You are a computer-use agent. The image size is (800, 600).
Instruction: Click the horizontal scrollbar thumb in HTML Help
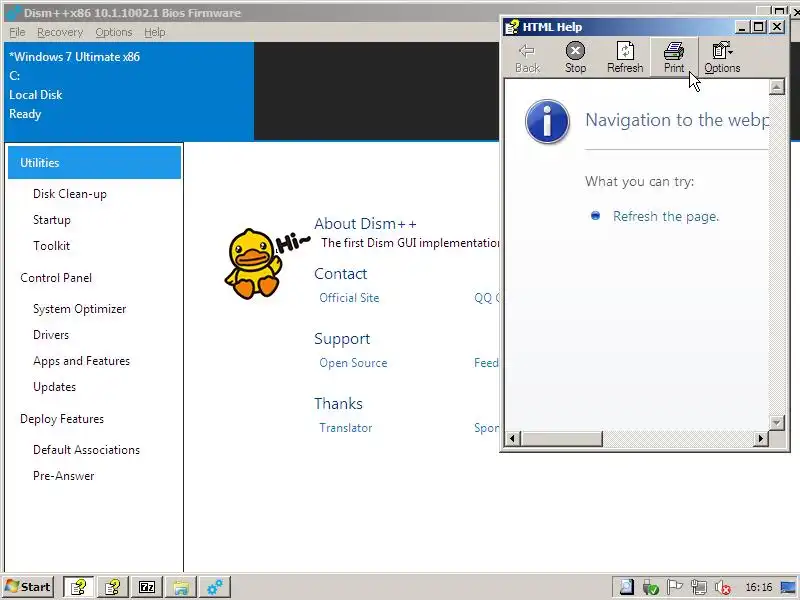(x=562, y=438)
